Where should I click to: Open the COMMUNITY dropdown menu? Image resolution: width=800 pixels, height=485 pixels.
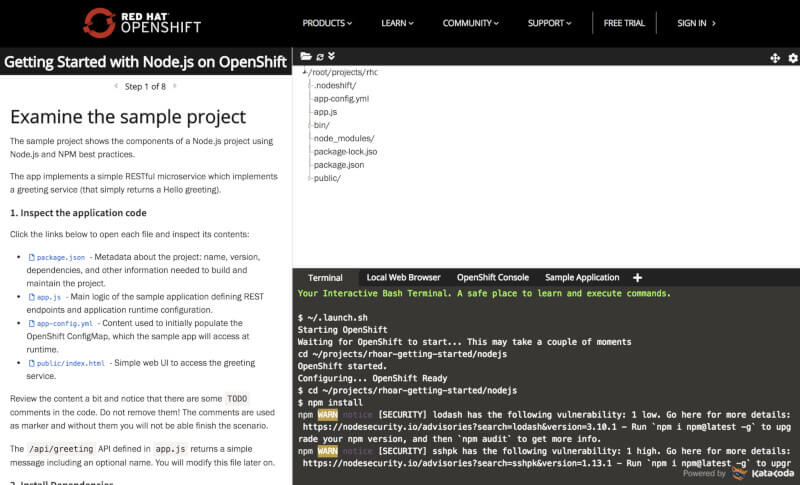pos(470,23)
